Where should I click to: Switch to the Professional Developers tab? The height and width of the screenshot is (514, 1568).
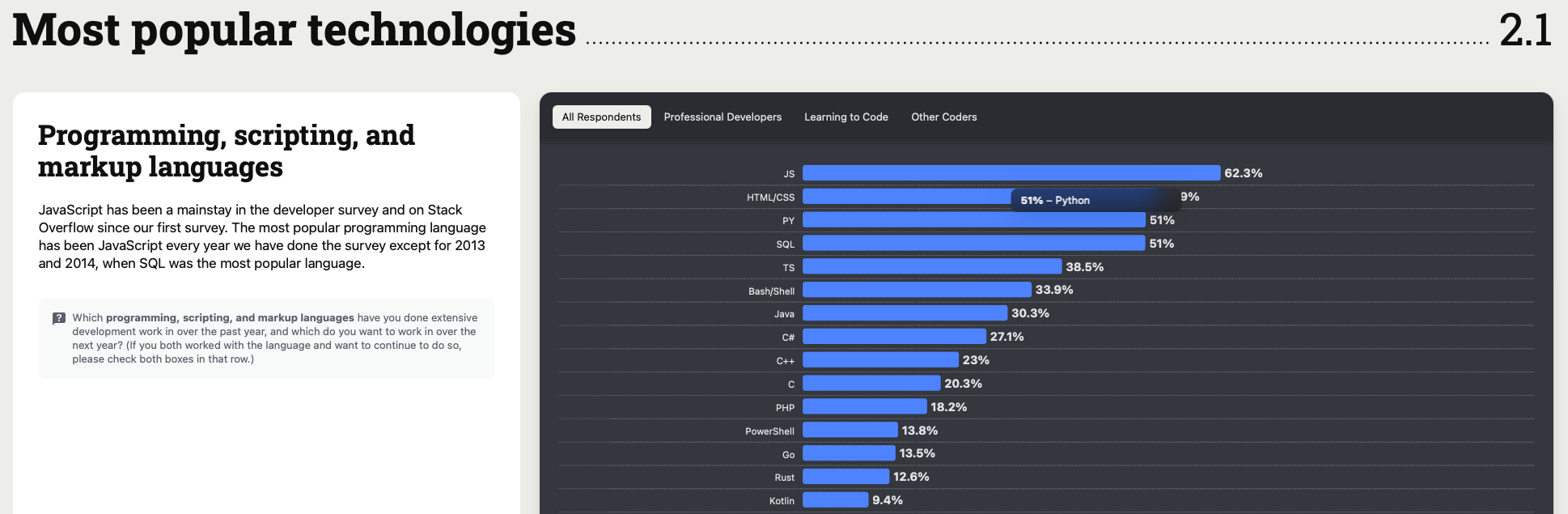tap(723, 117)
